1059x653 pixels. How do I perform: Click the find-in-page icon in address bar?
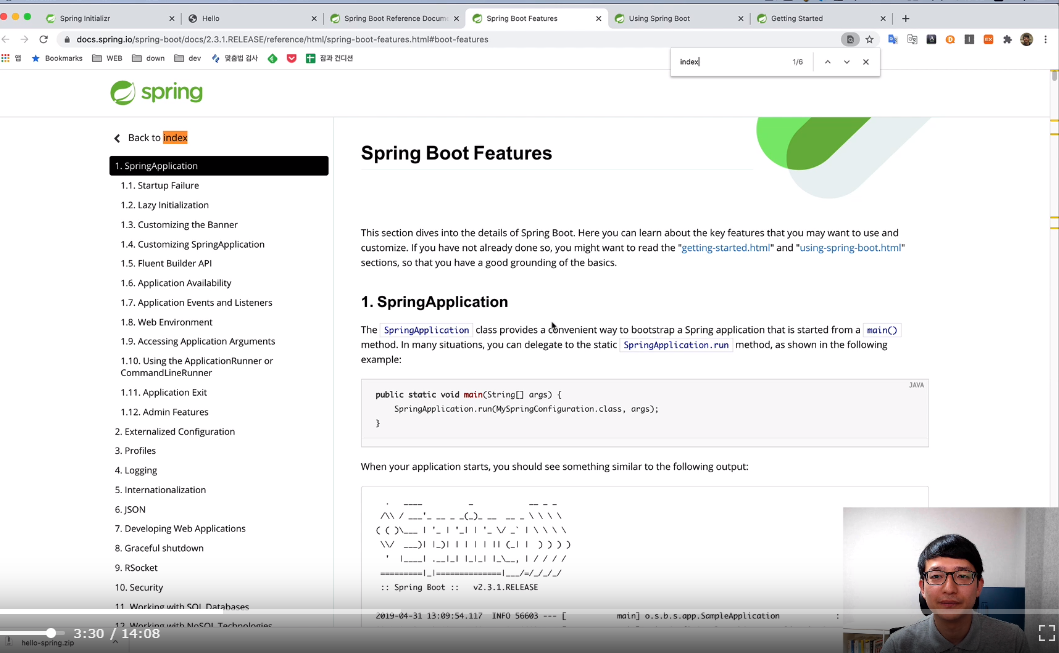click(850, 40)
